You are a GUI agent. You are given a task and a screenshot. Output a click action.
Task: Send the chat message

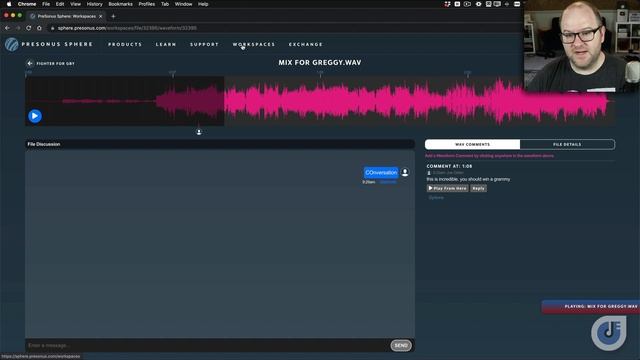click(401, 345)
